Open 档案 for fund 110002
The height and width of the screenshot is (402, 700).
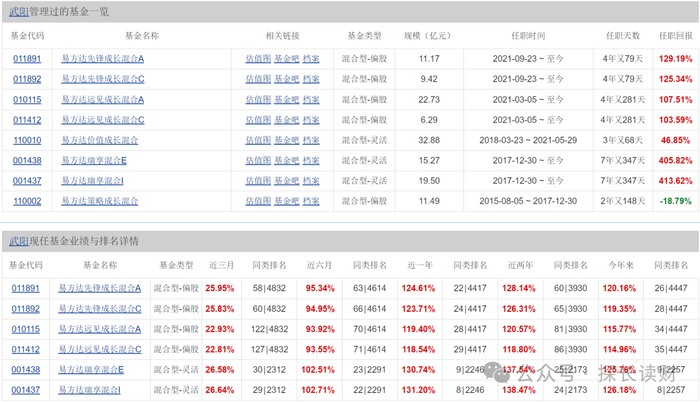311,201
